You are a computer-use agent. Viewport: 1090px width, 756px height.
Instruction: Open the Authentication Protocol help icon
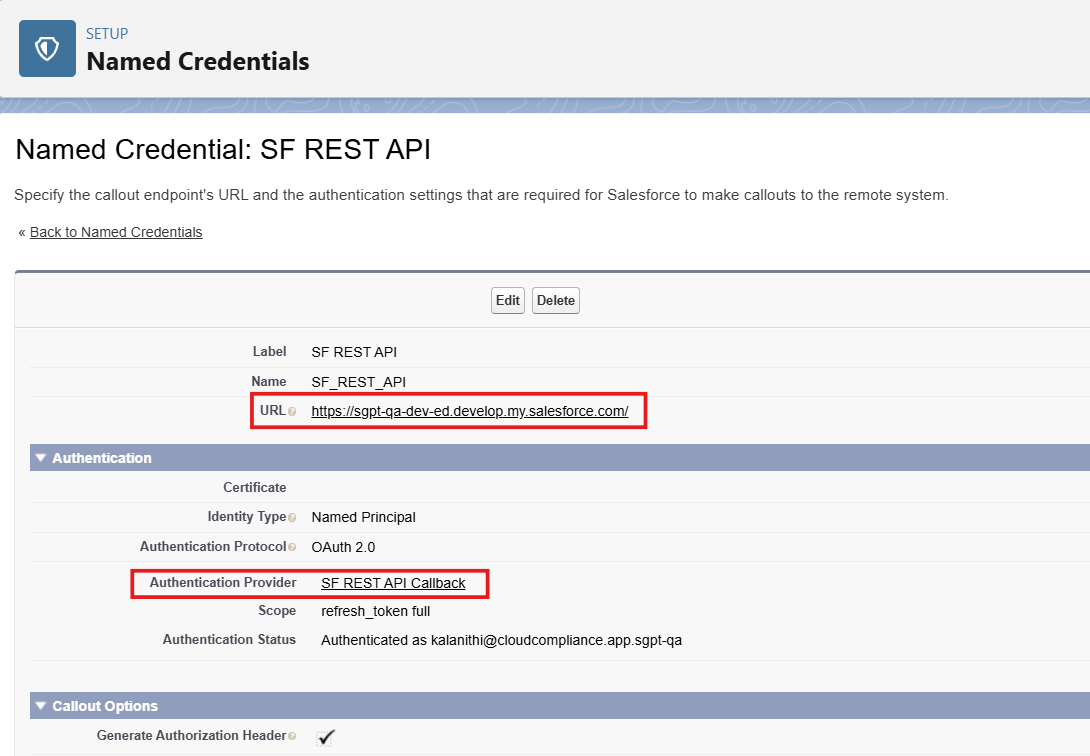[x=292, y=547]
